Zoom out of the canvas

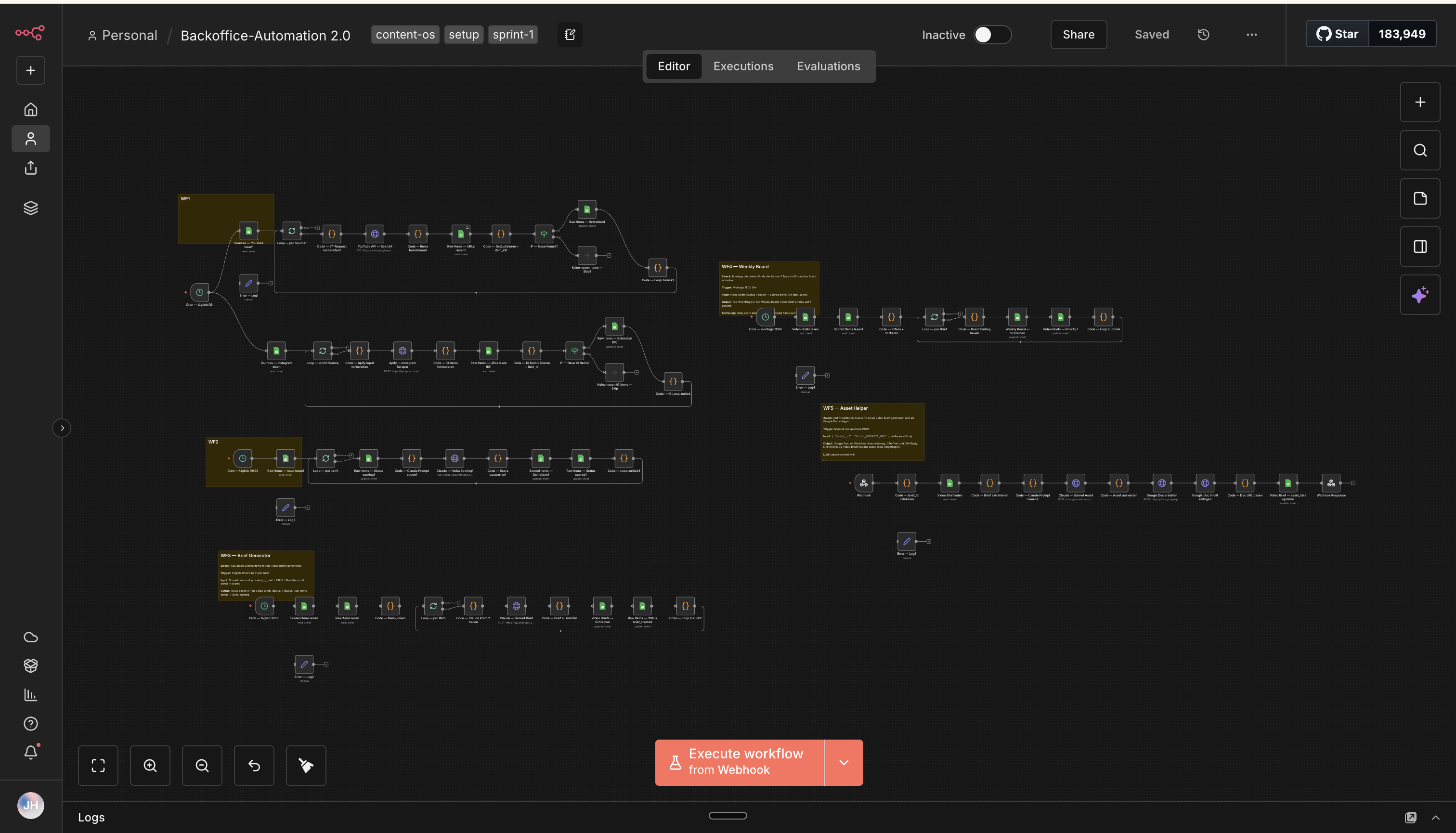click(x=202, y=765)
